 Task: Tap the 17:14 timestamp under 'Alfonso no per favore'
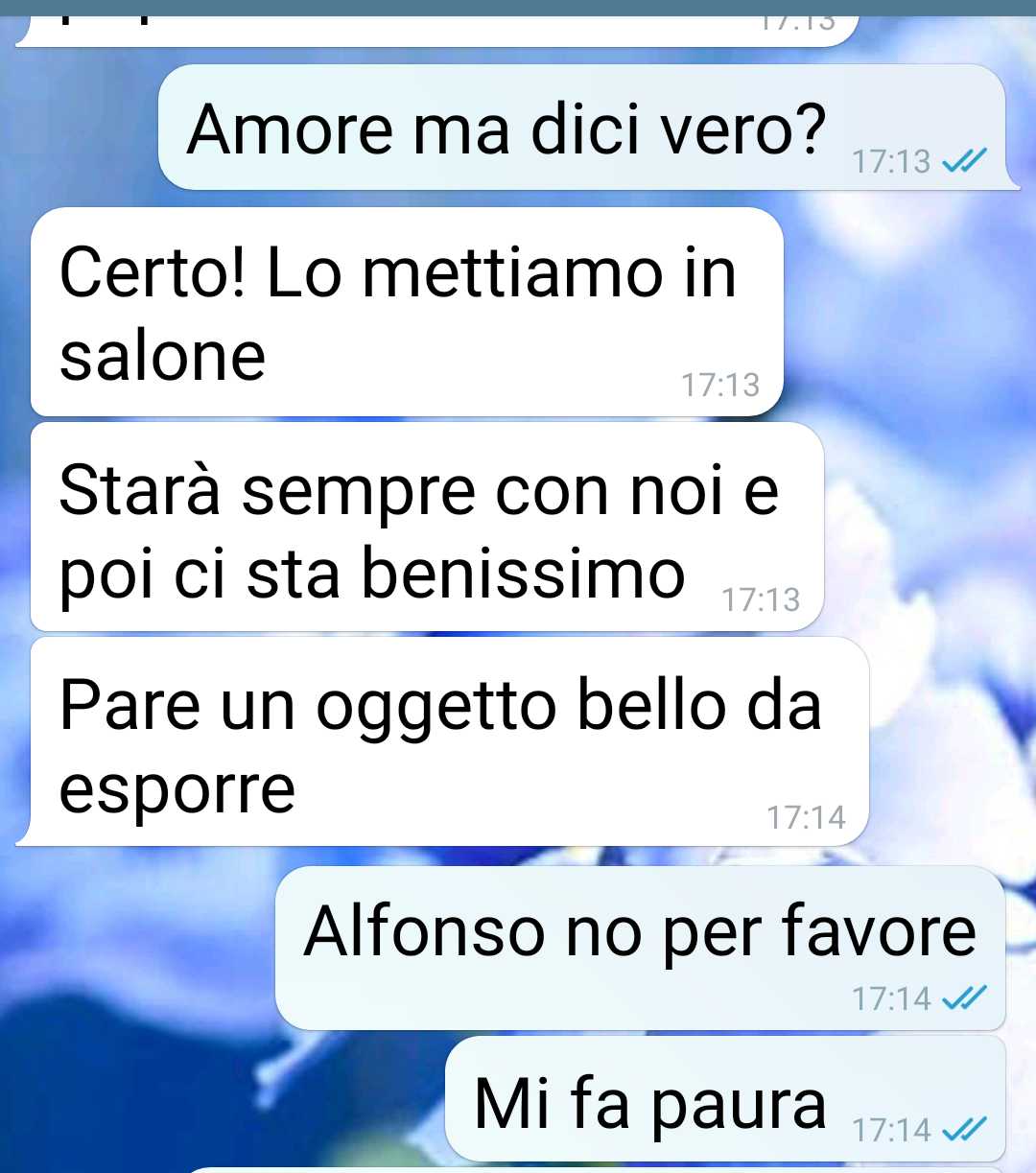(x=891, y=999)
